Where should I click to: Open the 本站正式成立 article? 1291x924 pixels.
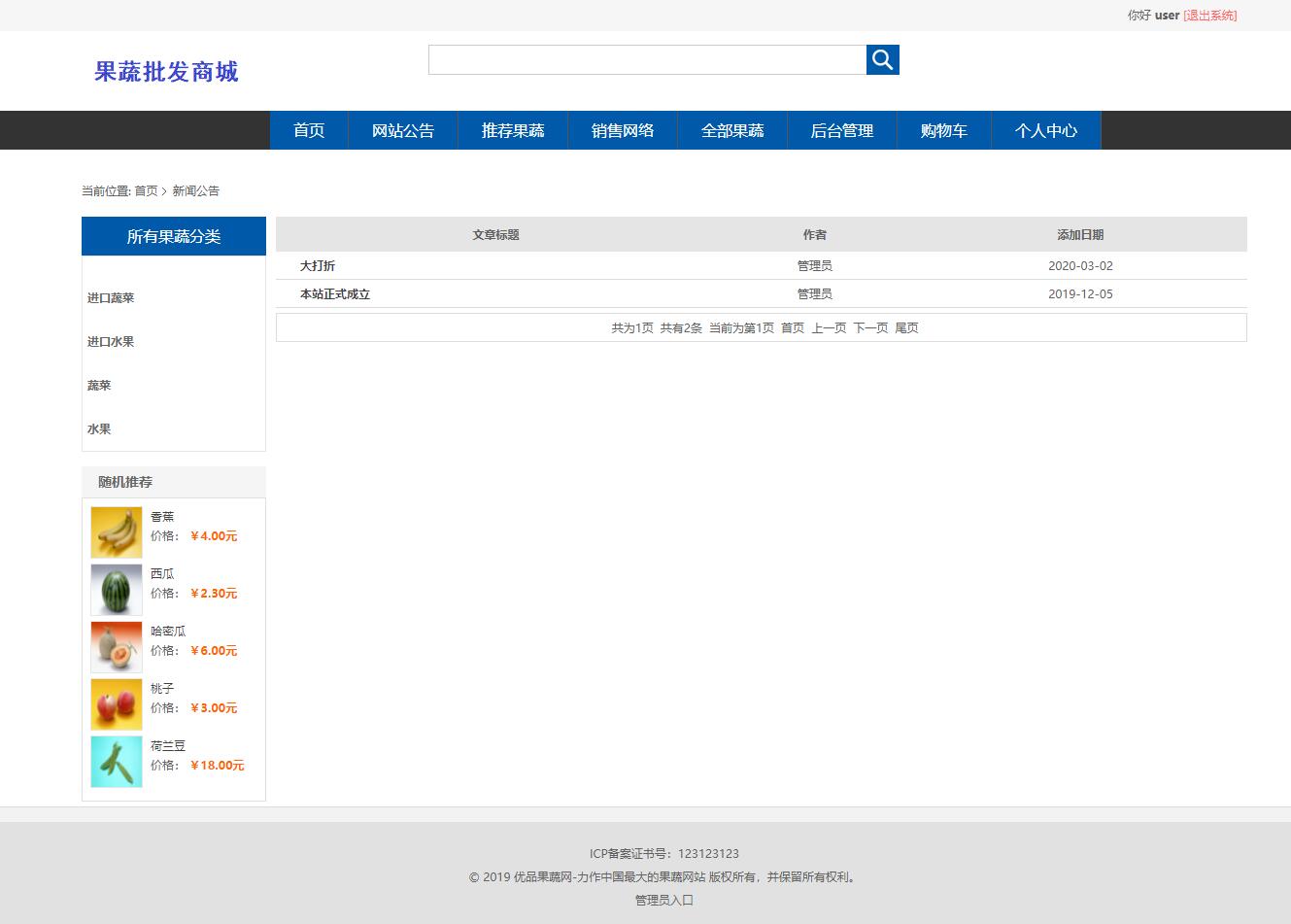(333, 293)
